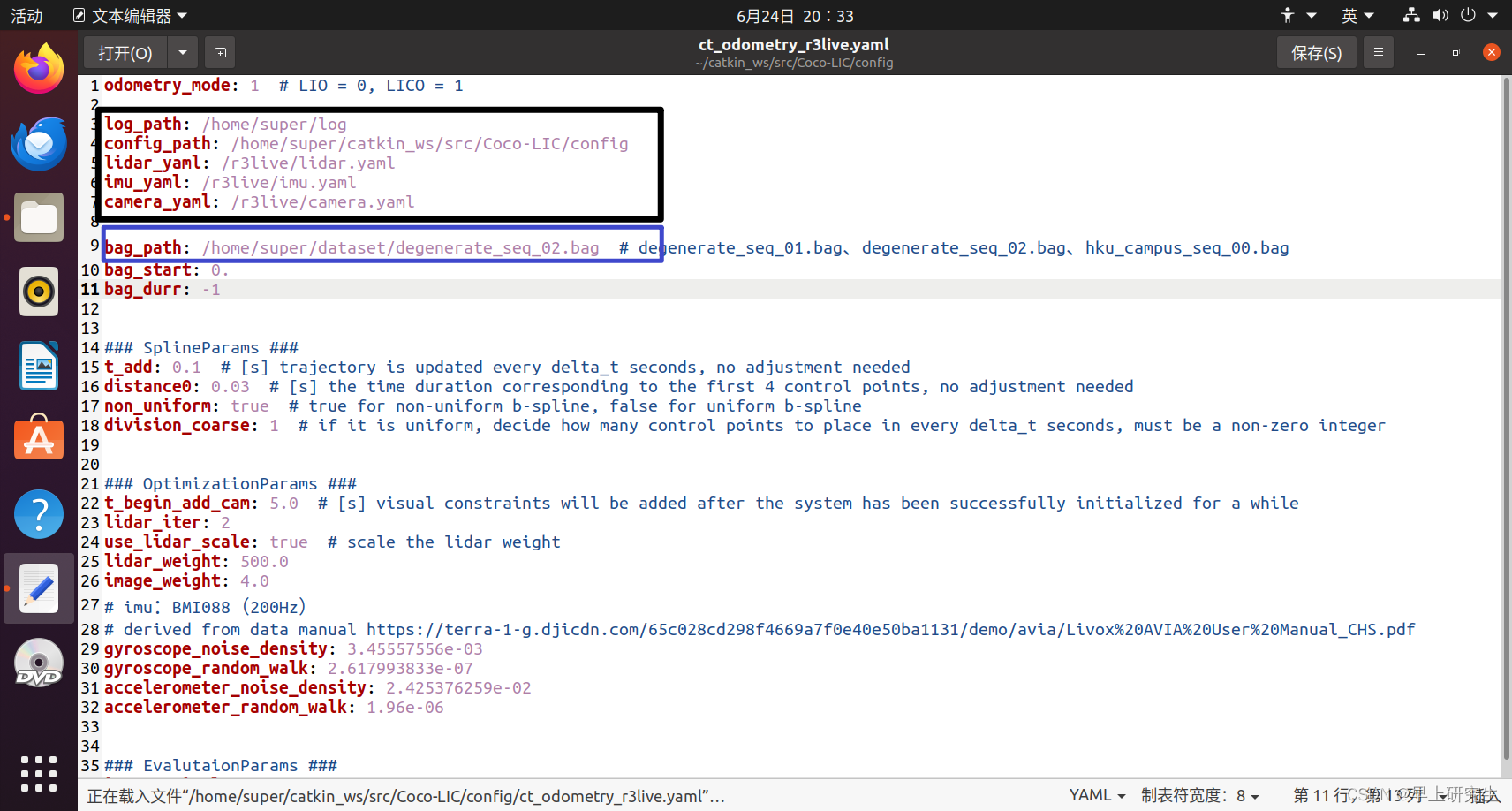This screenshot has width=1512, height=811.
Task: Open the gedit hamburger menu
Action: tap(1378, 52)
